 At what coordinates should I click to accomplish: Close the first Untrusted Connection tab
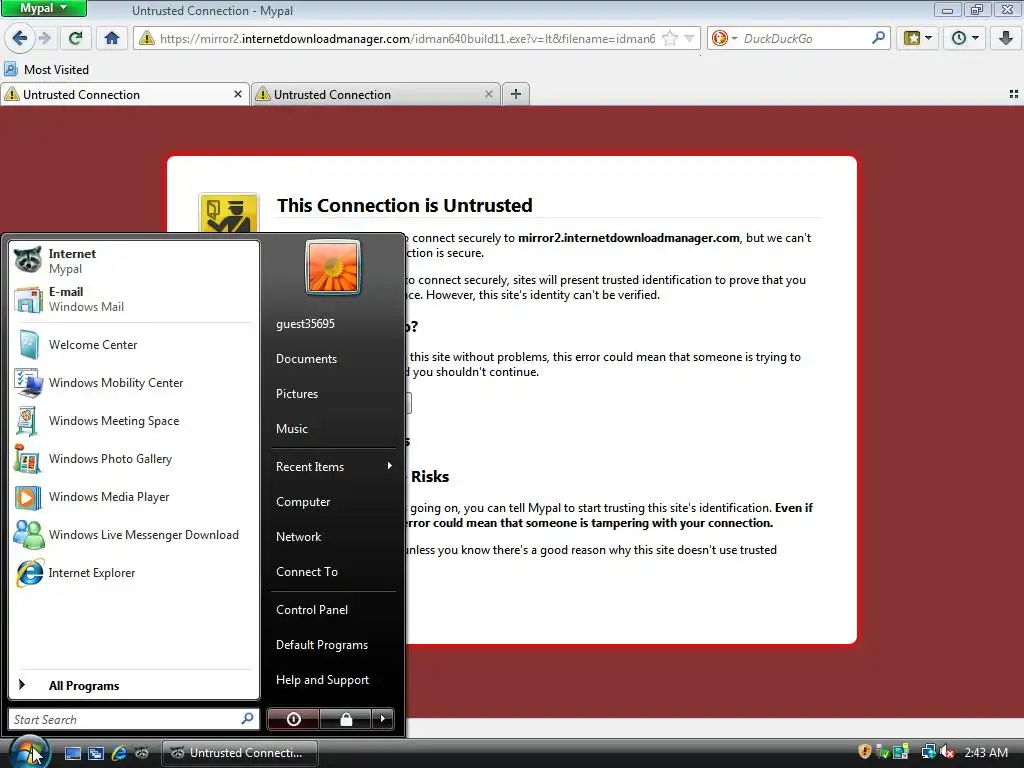coord(238,94)
